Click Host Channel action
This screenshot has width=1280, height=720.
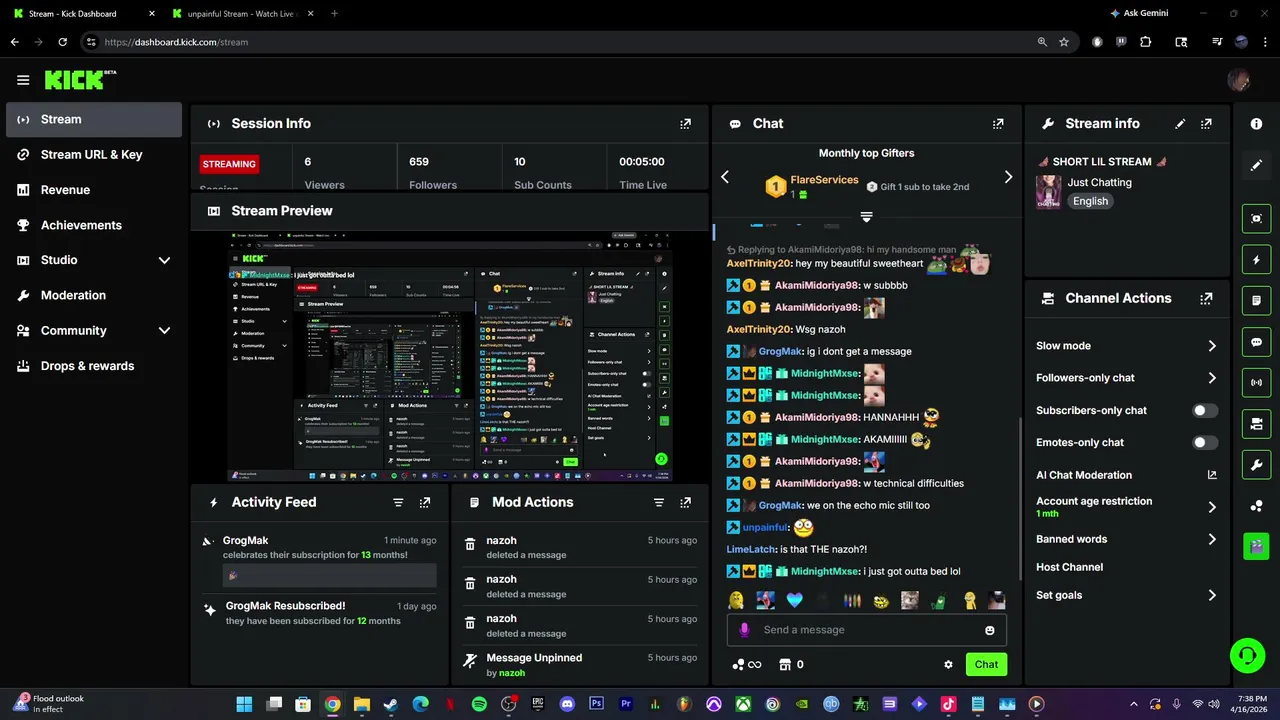coord(1070,567)
